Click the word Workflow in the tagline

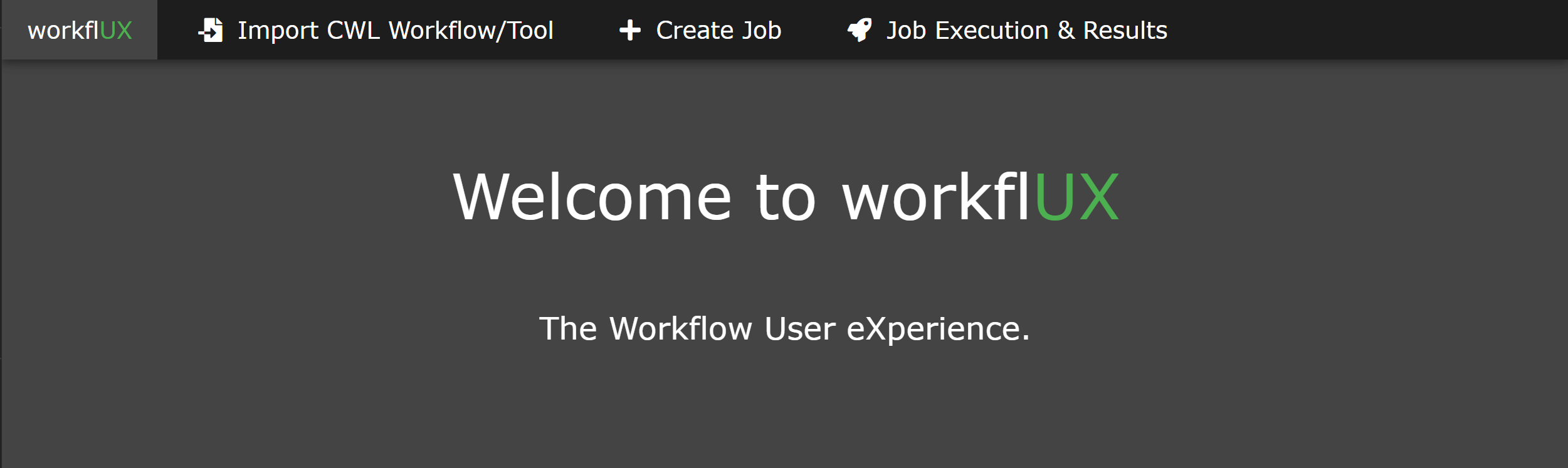tap(680, 328)
